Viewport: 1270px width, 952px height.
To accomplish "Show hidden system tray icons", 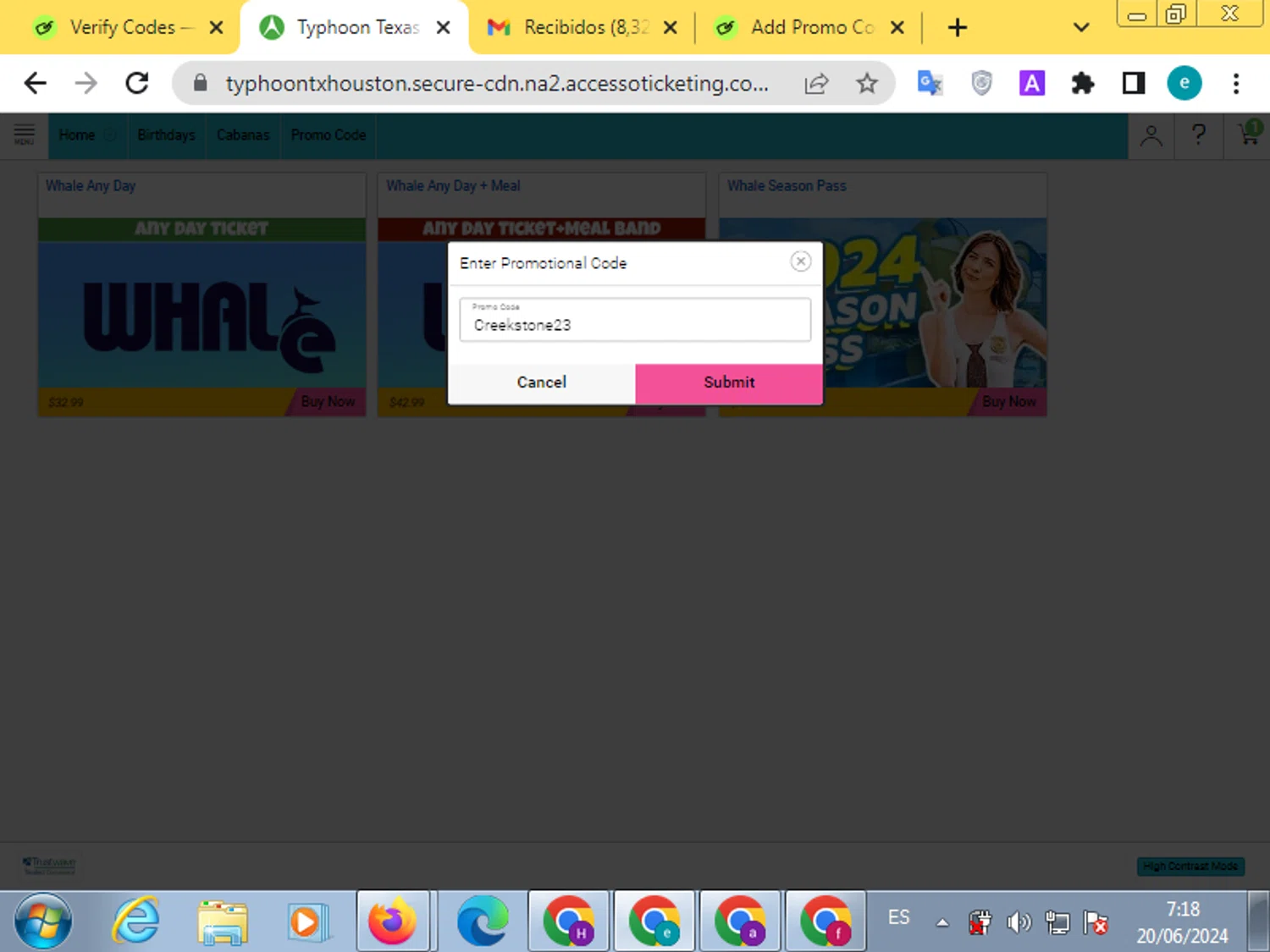I will pos(941,922).
